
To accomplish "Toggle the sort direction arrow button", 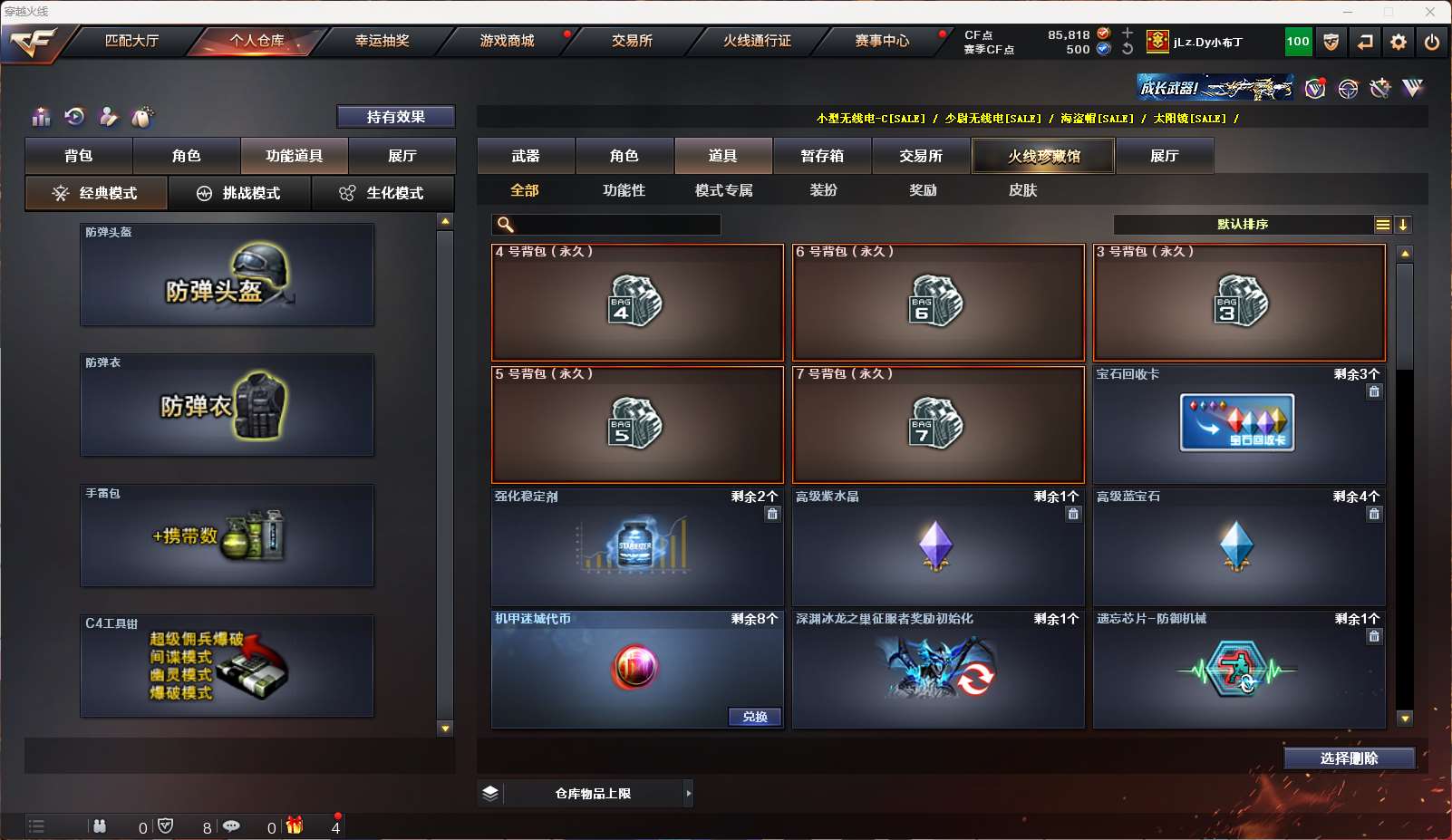I will 1403,225.
